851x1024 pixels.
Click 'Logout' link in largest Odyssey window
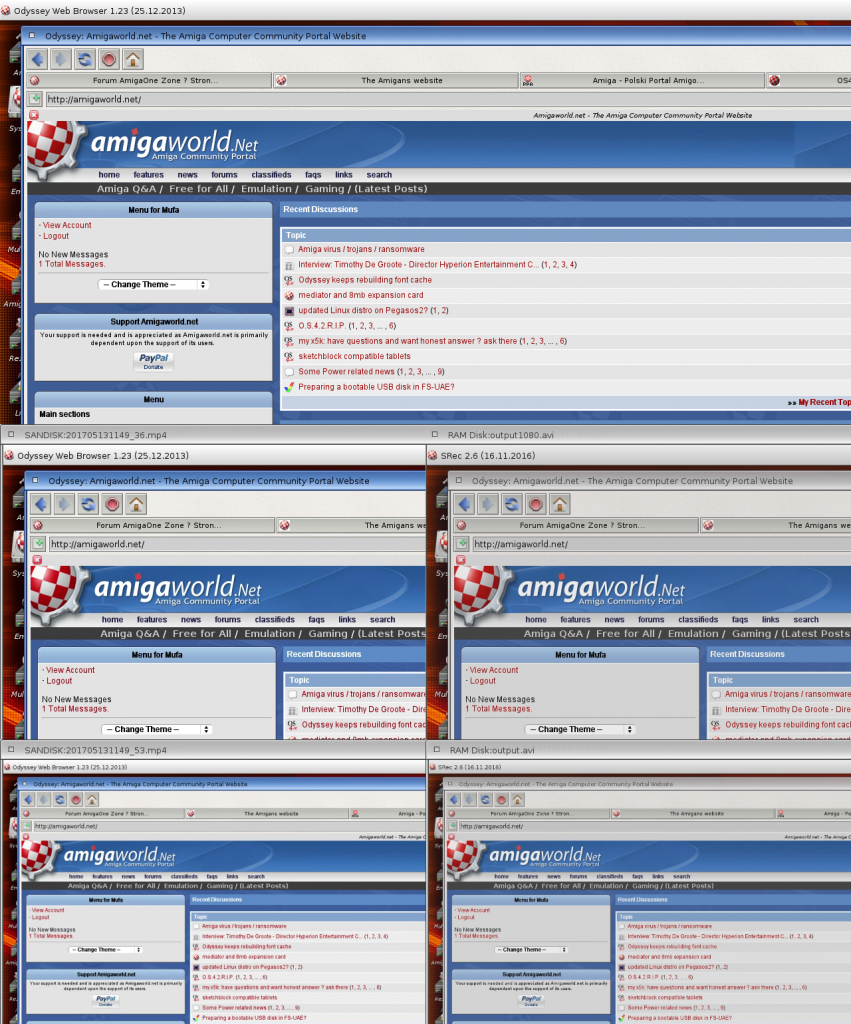coord(56,236)
